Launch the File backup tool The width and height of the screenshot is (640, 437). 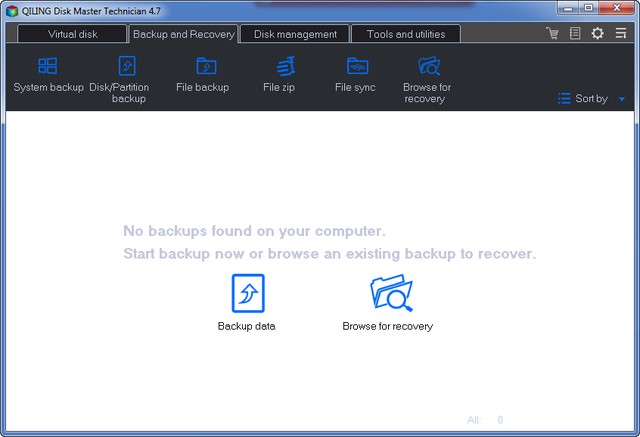coord(203,74)
